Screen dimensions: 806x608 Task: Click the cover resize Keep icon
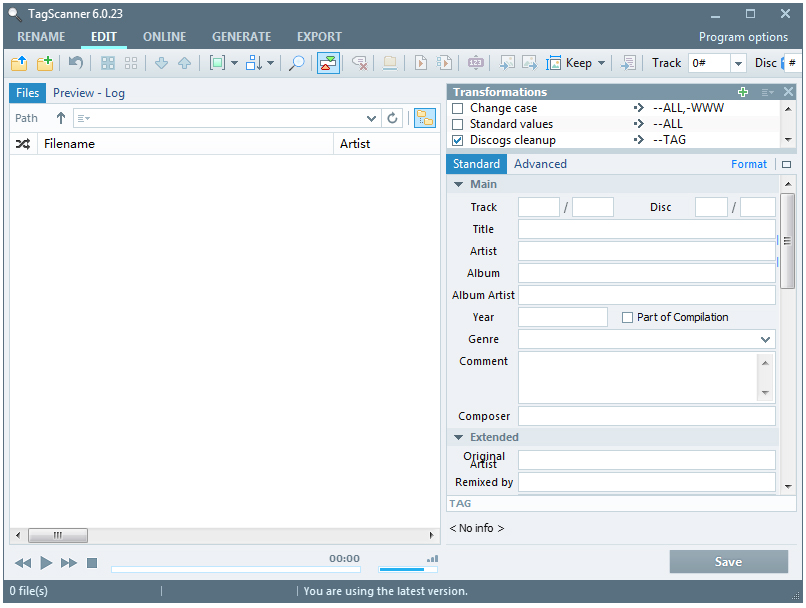point(554,63)
